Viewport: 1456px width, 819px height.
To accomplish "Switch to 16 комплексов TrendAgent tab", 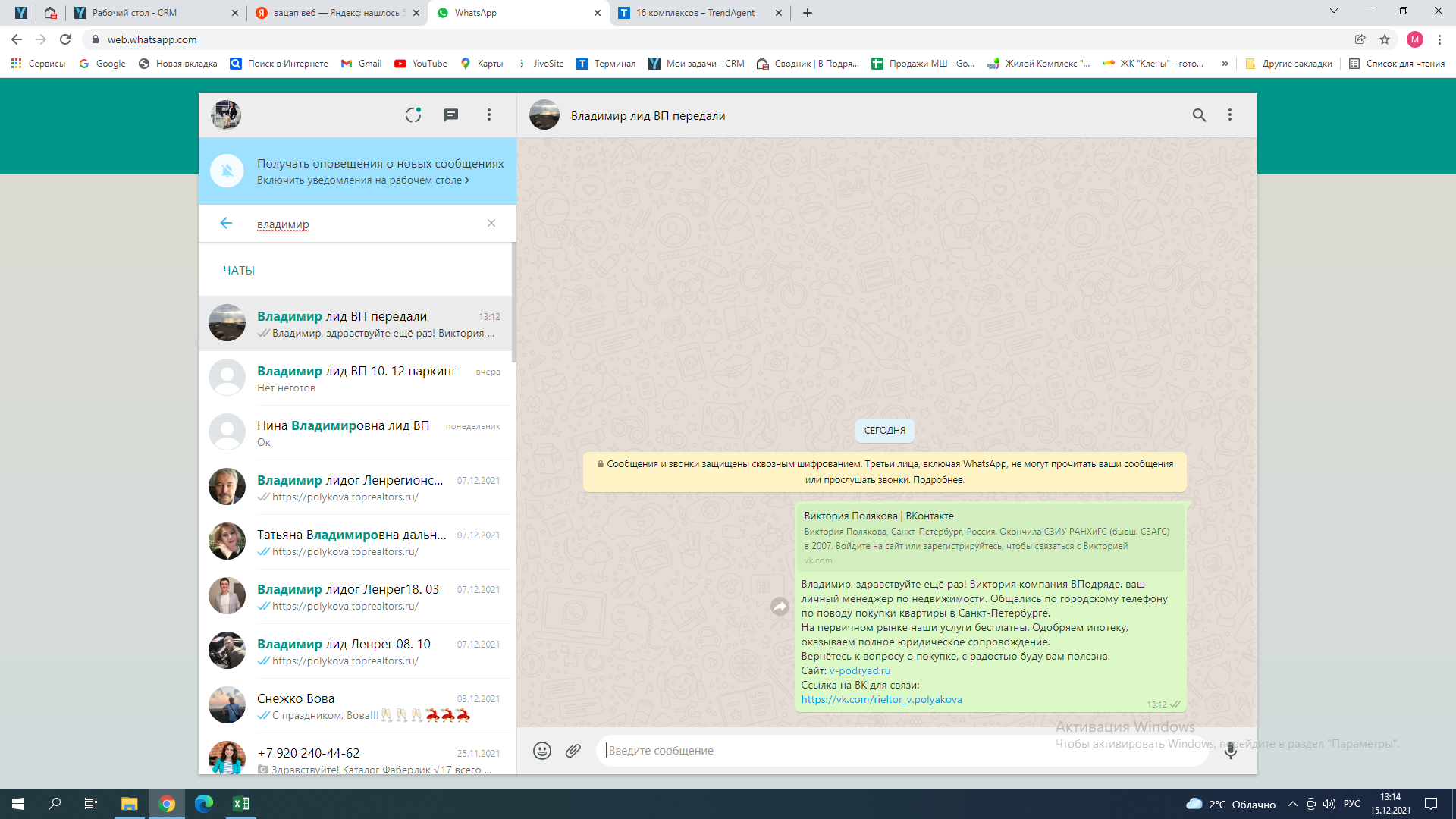I will click(695, 13).
